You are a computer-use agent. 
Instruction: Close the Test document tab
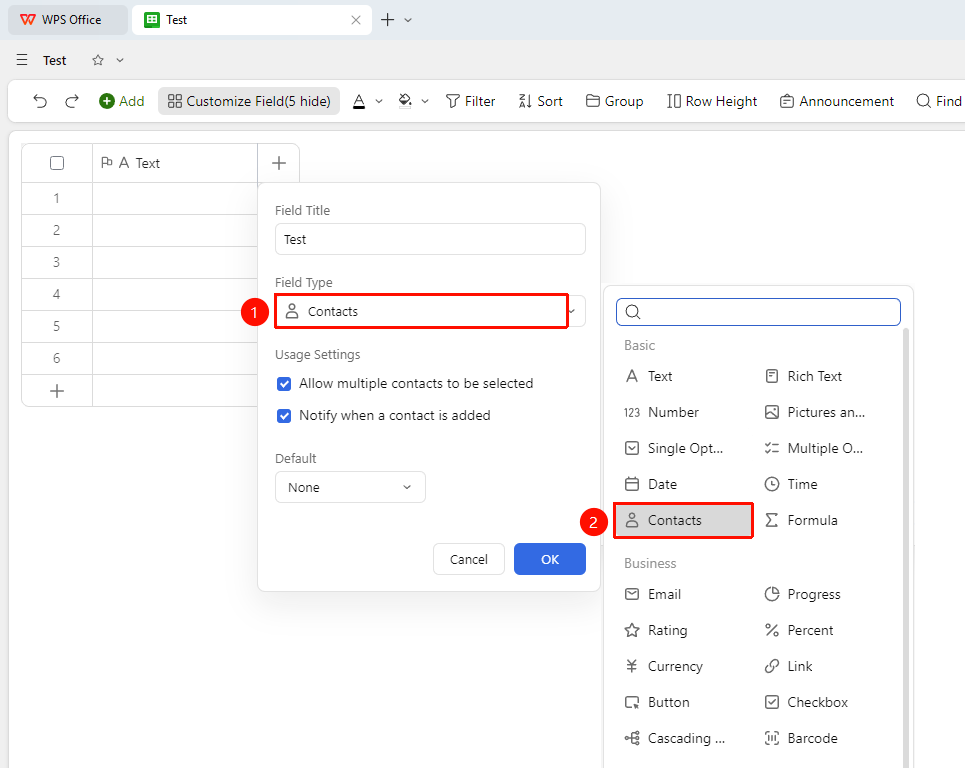click(356, 20)
